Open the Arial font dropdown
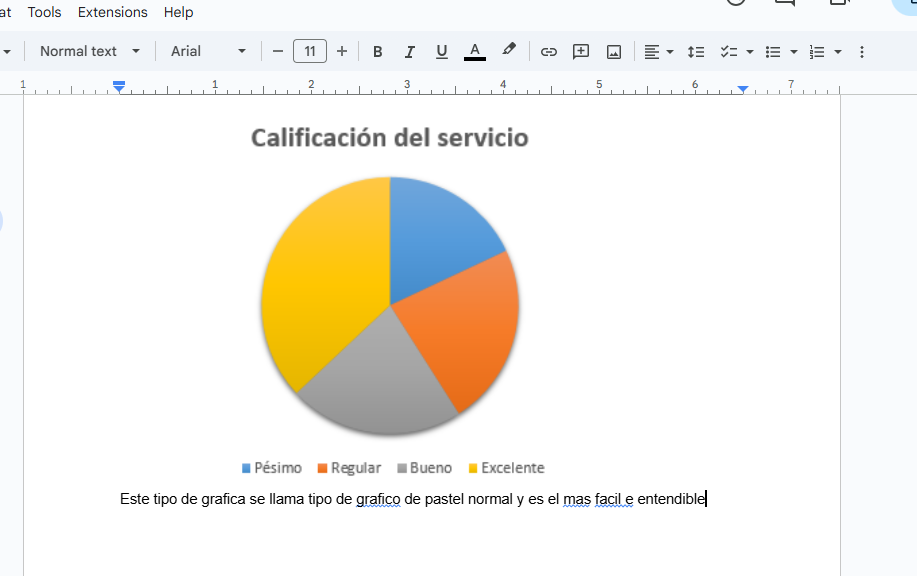This screenshot has width=917, height=576. point(208,51)
